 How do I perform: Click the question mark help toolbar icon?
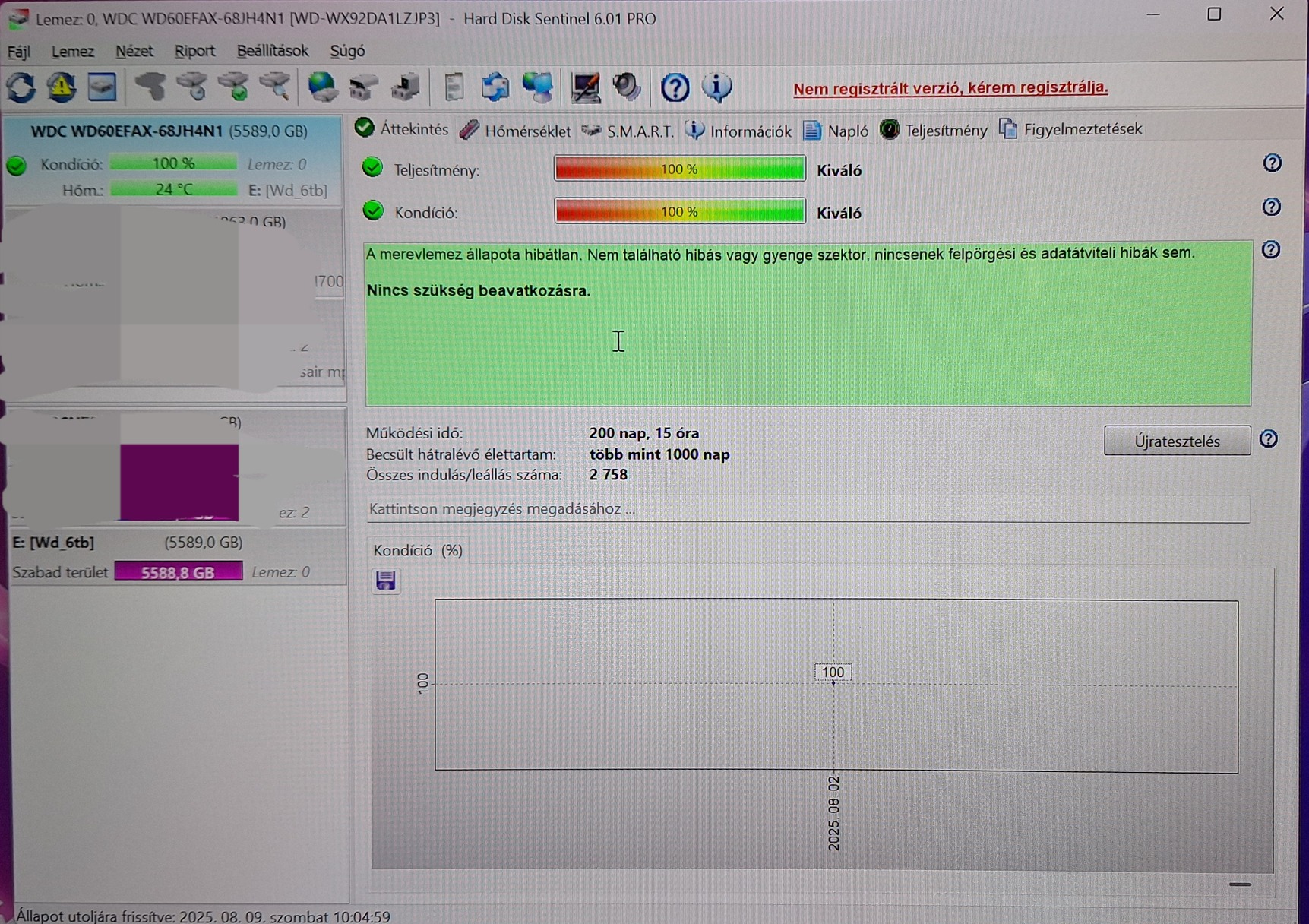pyautogui.click(x=675, y=88)
